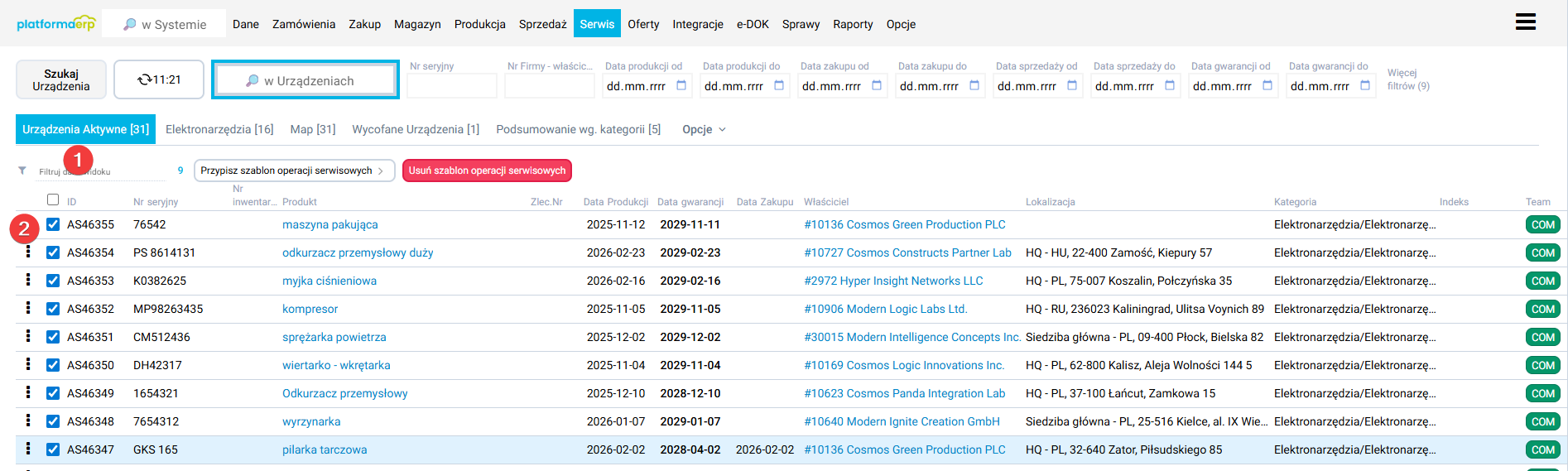Open three-dot row menu for AS46347
Image resolution: width=1568 pixels, height=471 pixels.
[x=28, y=449]
